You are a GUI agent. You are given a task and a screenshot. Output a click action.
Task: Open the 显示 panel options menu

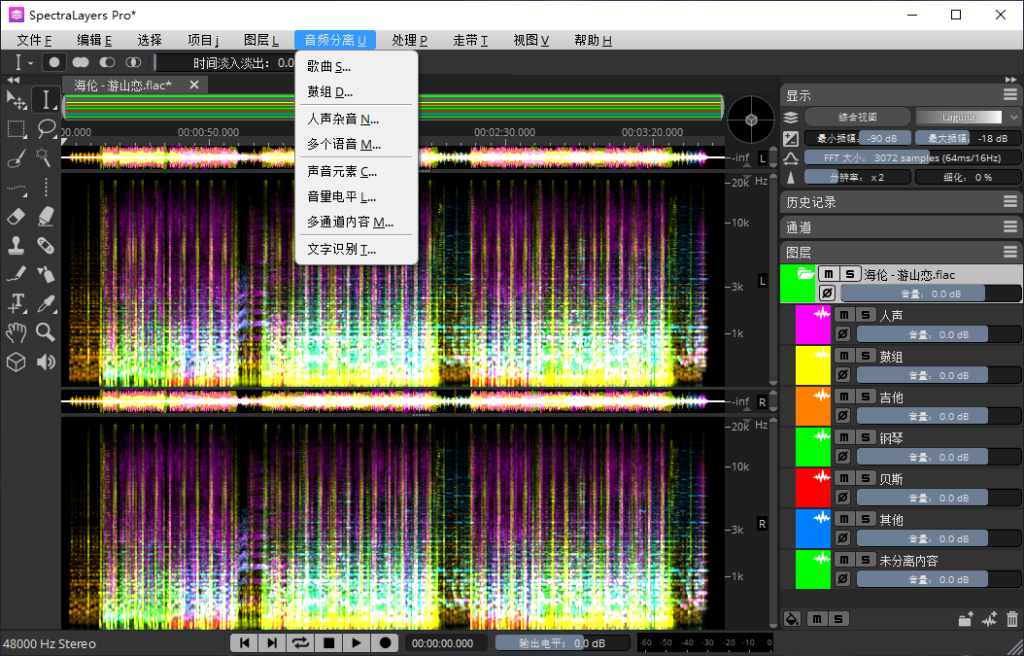pyautogui.click(x=1010, y=95)
